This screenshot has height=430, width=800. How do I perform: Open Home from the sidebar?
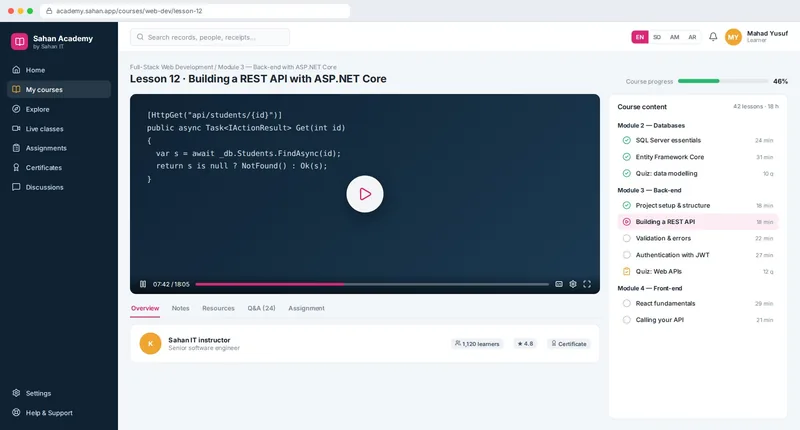[x=59, y=70]
